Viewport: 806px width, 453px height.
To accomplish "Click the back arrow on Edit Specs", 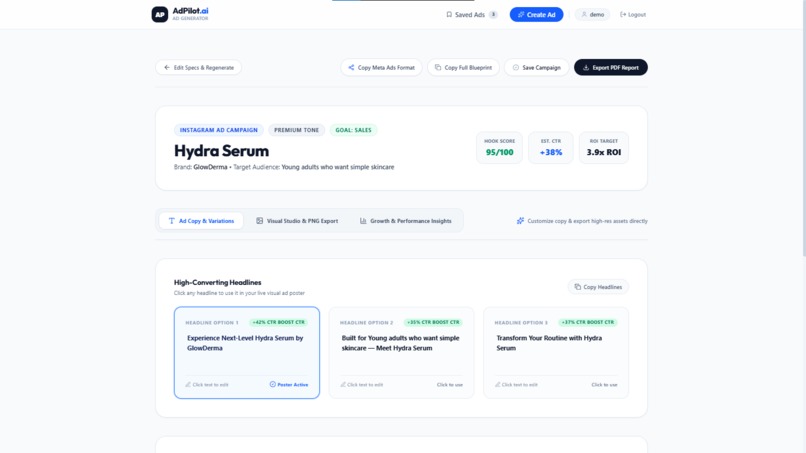I will tap(167, 67).
